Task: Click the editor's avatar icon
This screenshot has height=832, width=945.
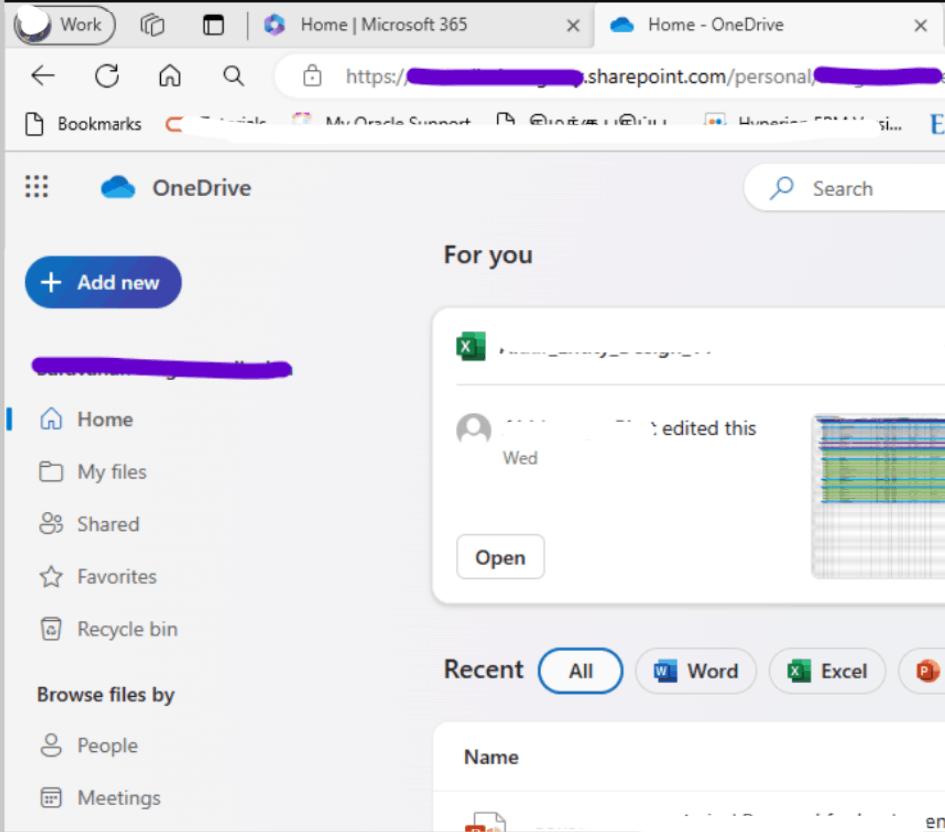Action: (x=474, y=430)
